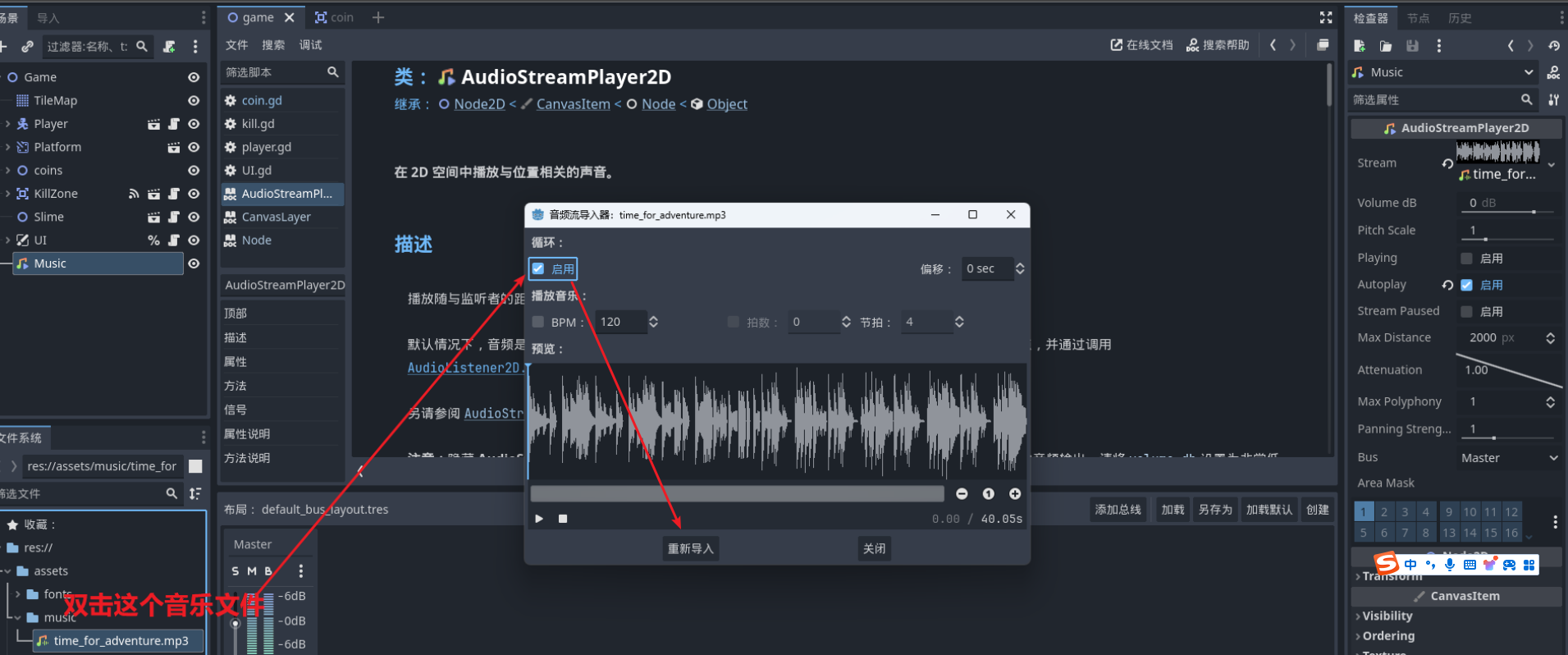Open the 调试 menu
This screenshot has width=1568, height=655.
pyautogui.click(x=310, y=45)
